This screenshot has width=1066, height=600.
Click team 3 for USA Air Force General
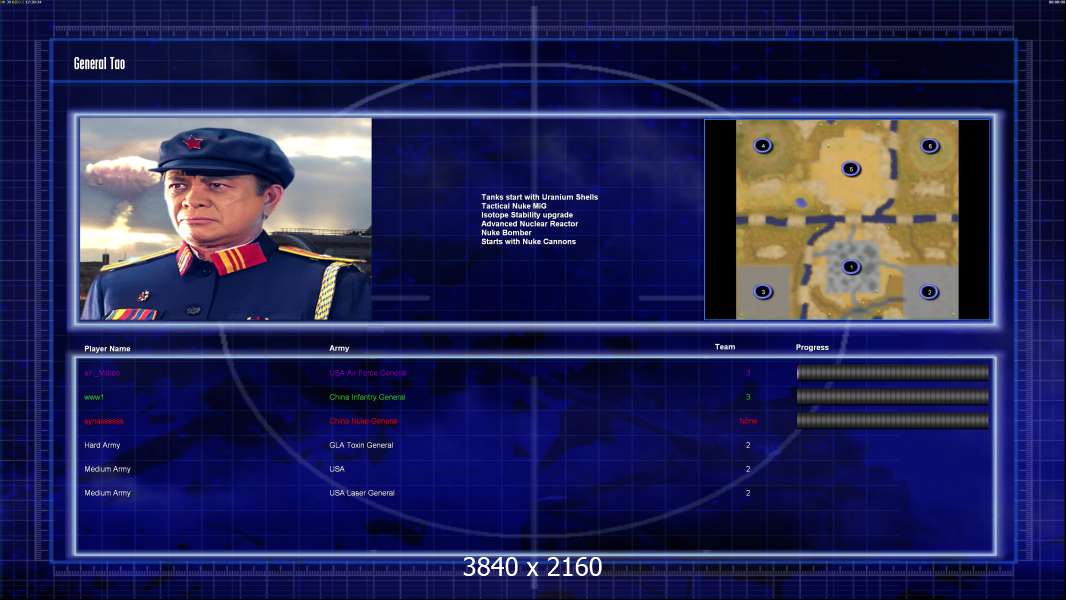pos(748,373)
